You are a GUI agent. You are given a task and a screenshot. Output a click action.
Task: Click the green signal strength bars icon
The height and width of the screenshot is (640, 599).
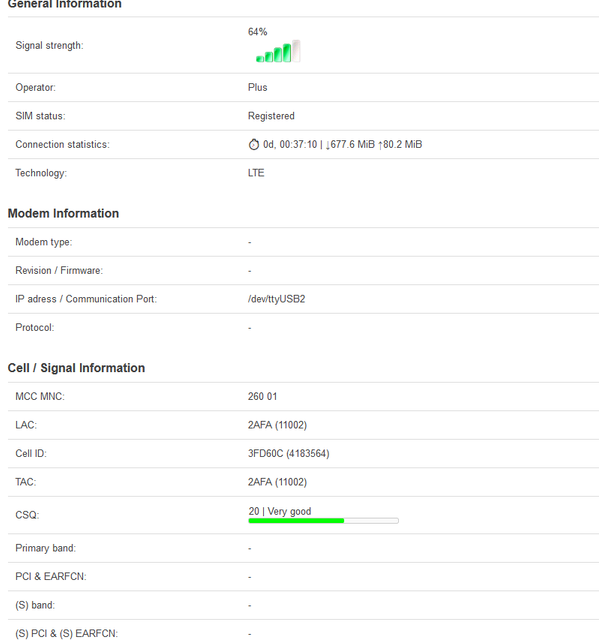278,51
